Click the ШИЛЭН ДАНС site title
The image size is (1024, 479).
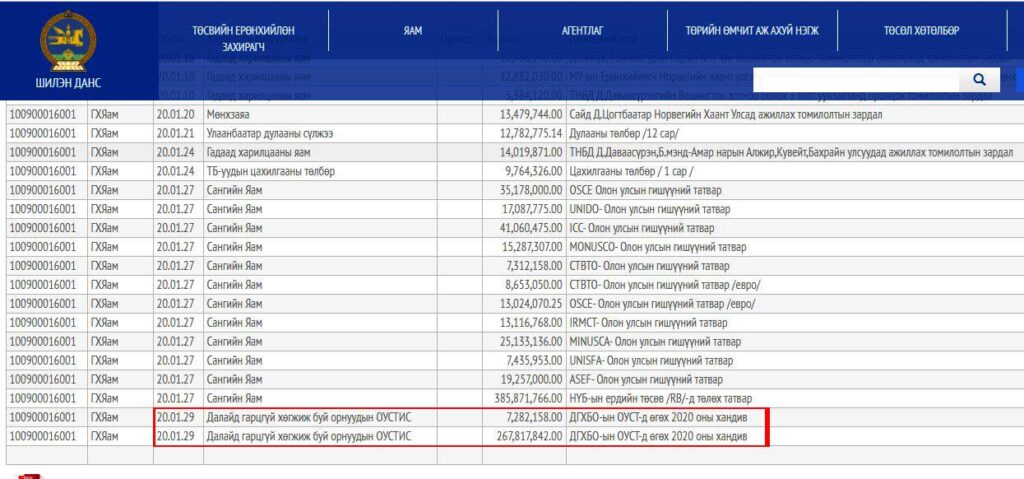(68, 83)
